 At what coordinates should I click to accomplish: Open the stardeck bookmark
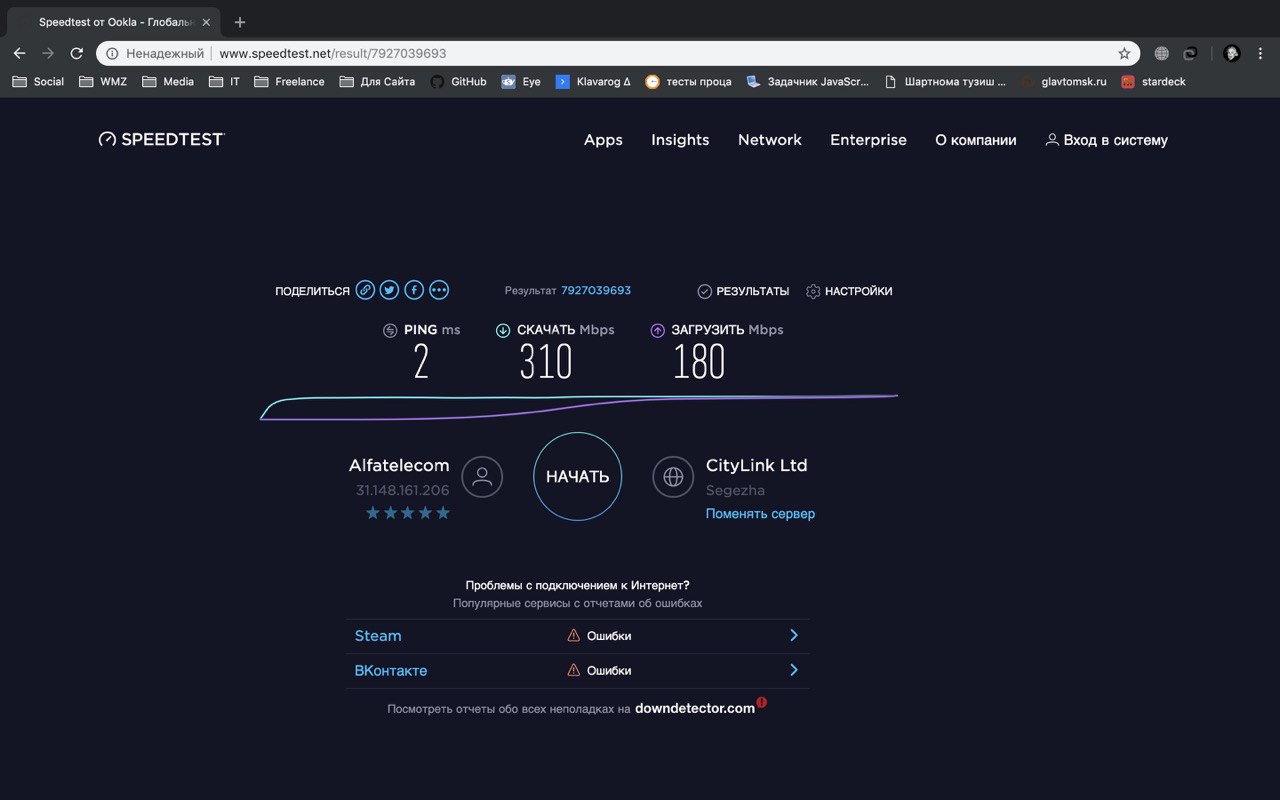1153,82
